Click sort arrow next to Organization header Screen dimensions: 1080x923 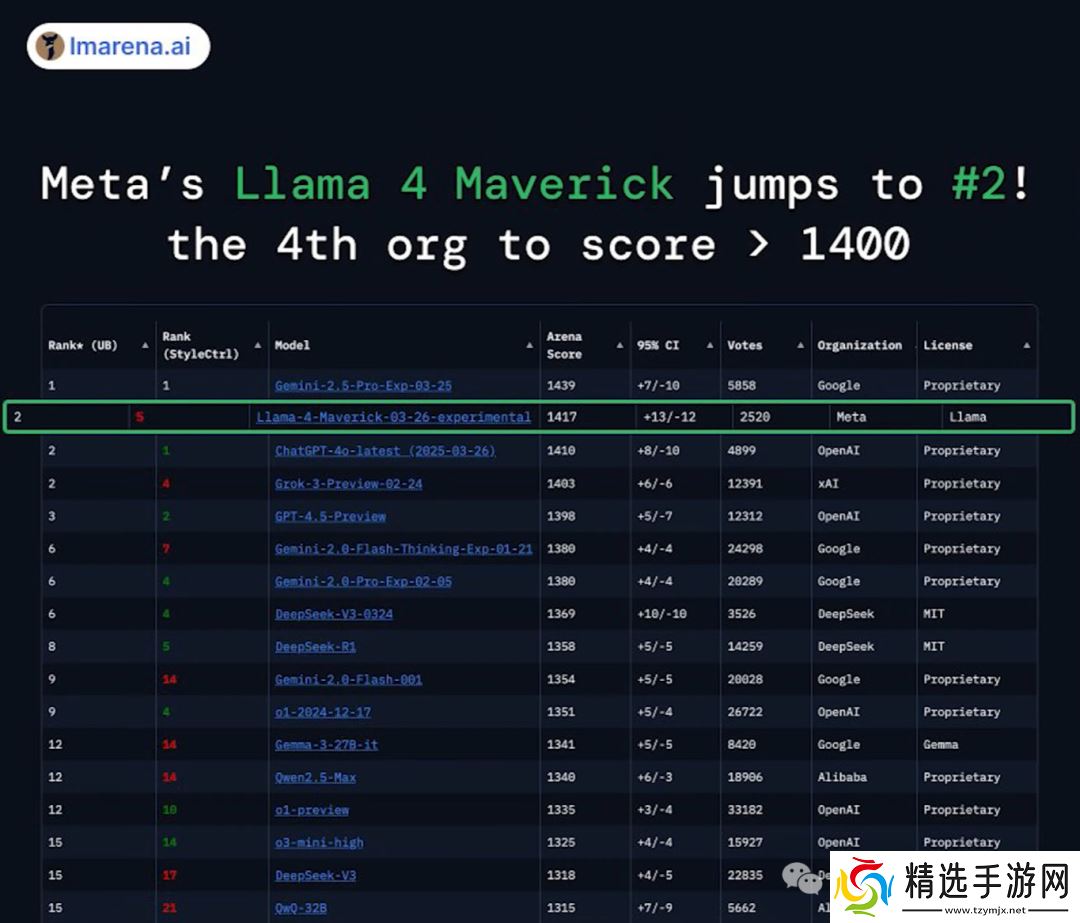pos(909,345)
